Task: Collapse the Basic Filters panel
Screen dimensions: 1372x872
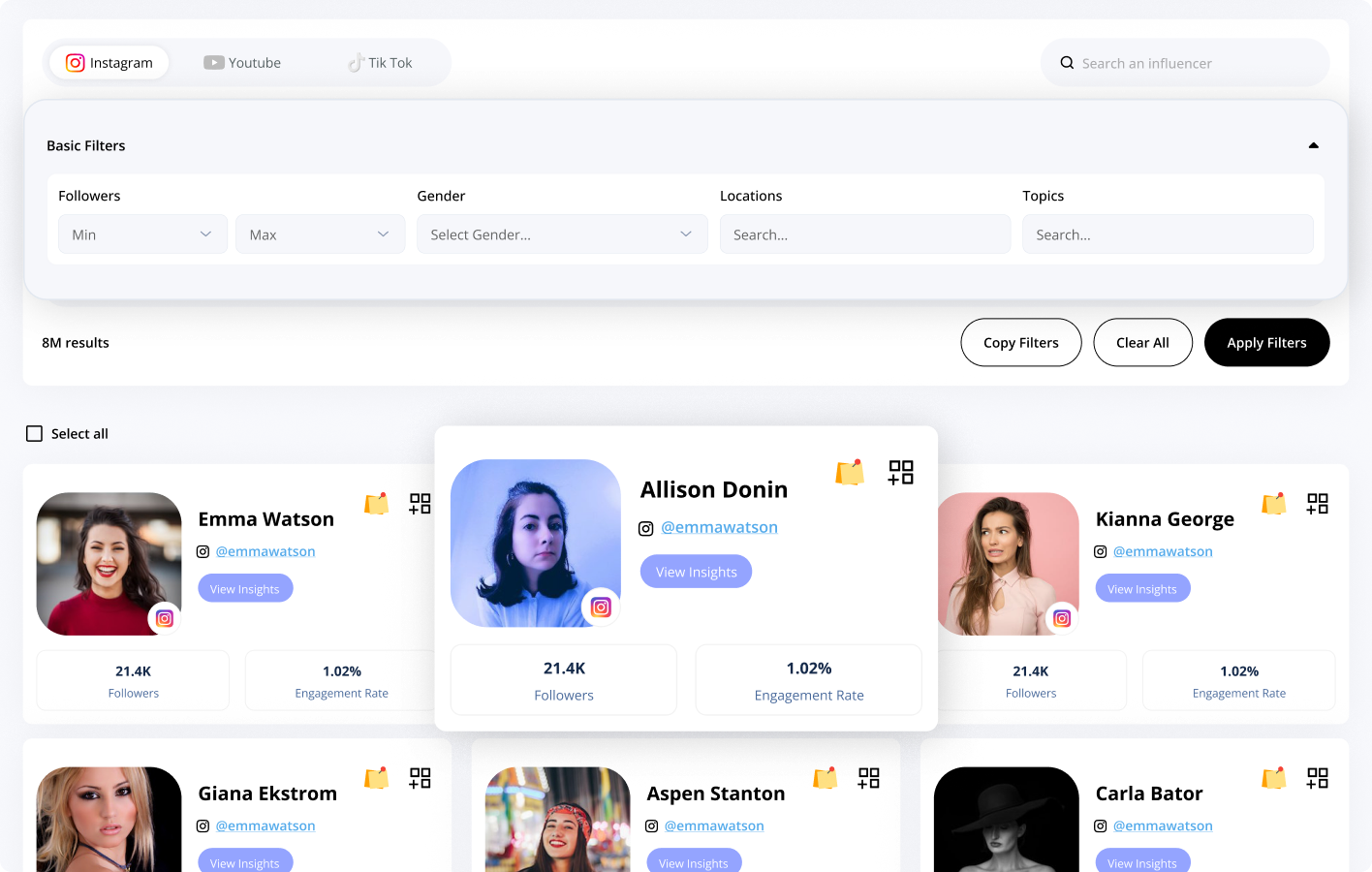Action: 1314,145
